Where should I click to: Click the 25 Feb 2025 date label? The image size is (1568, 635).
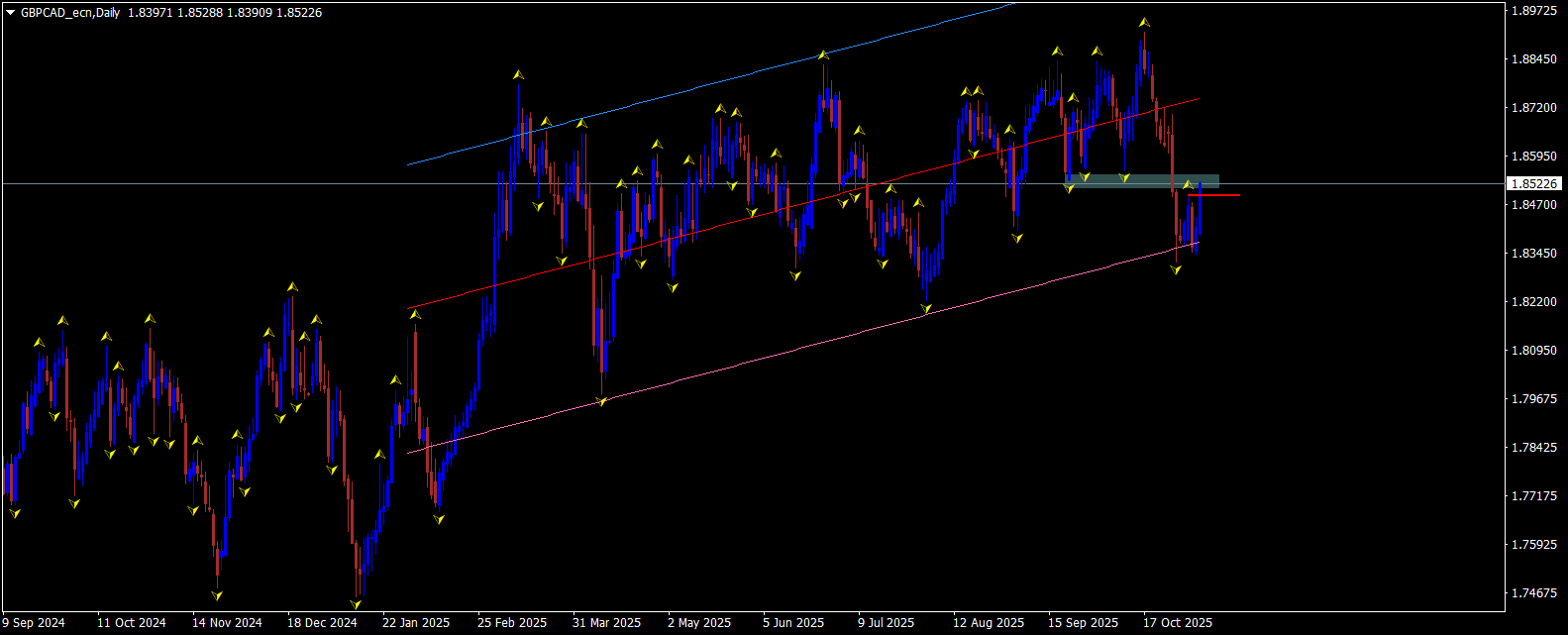click(512, 623)
